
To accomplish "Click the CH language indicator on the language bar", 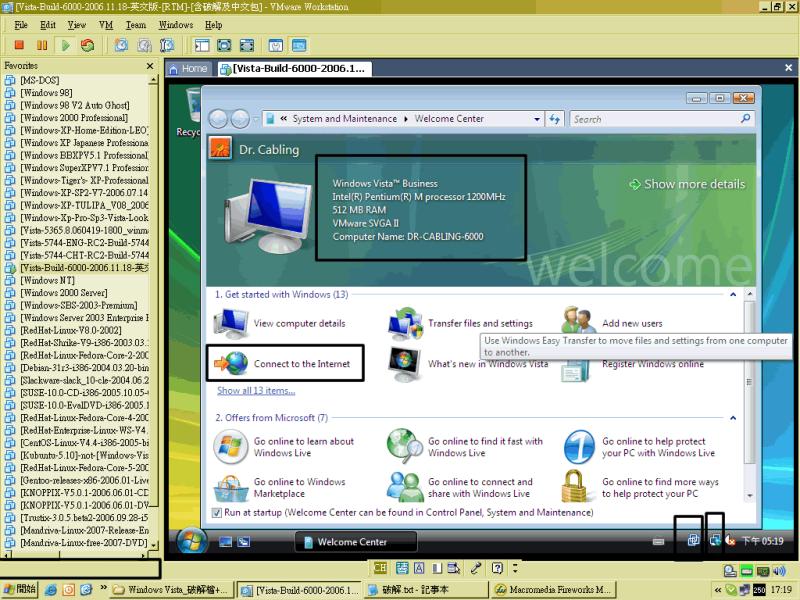I will [380, 568].
